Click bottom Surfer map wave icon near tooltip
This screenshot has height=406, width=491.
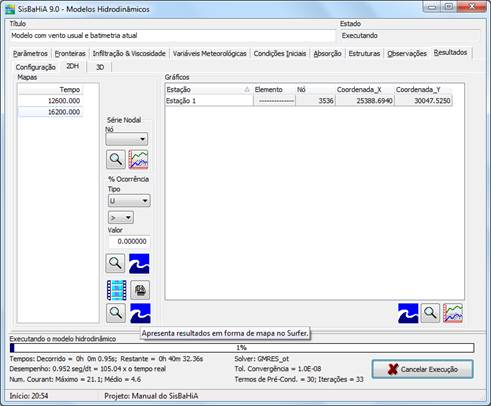point(140,313)
